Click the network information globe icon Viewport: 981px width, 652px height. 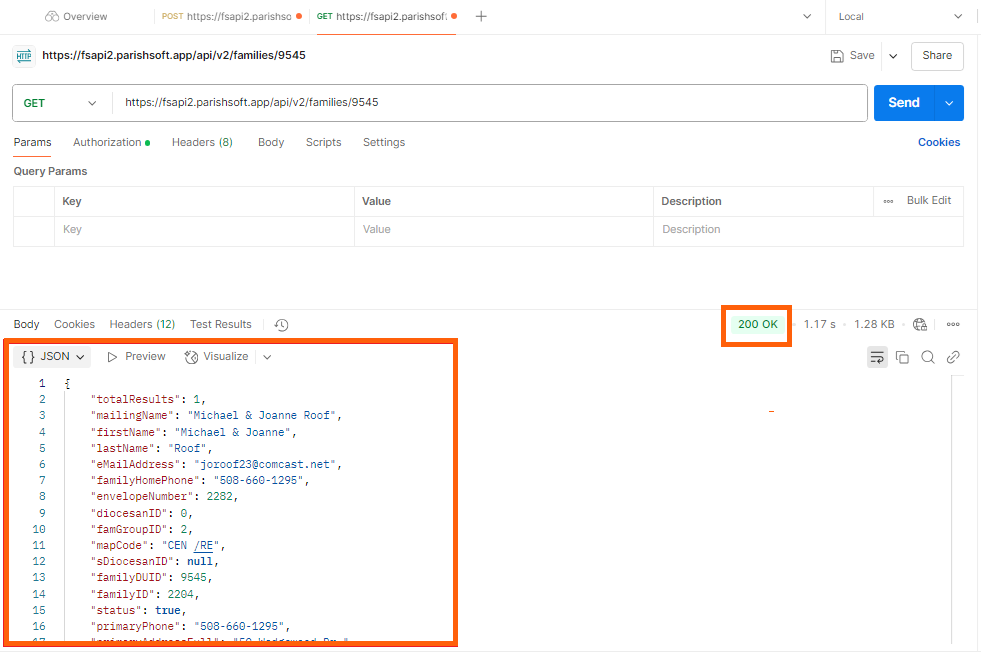pos(920,325)
